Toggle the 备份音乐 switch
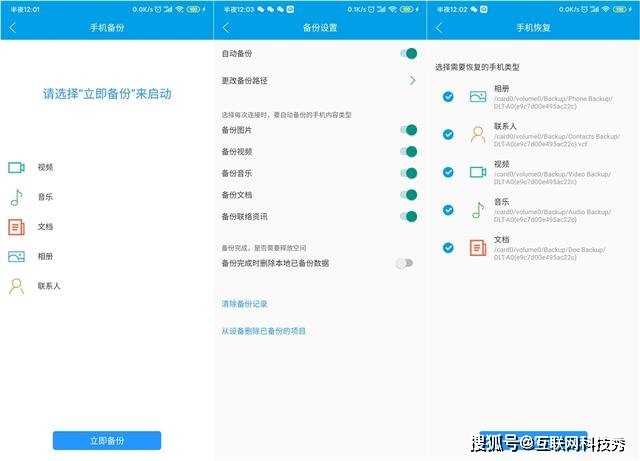Viewport: 640px width, 461px height. (409, 173)
